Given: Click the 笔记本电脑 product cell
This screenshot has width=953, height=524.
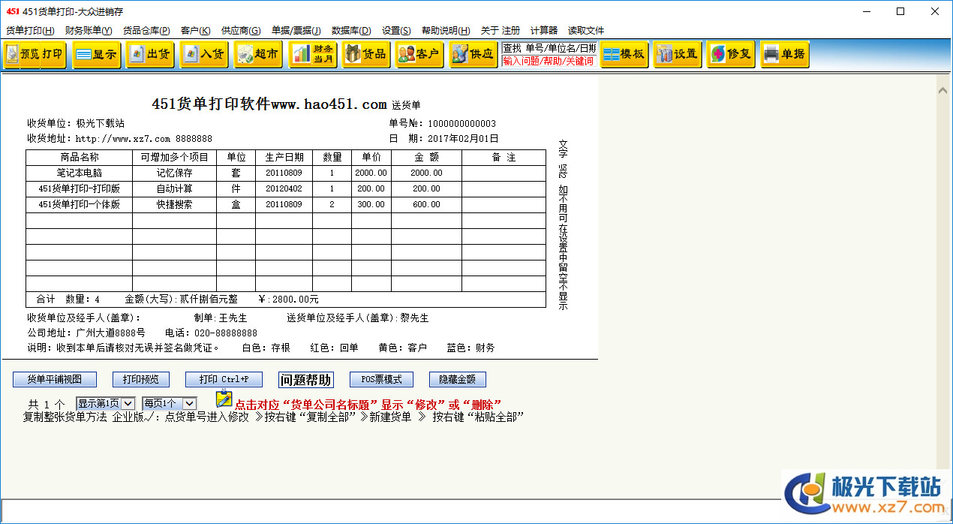Looking at the screenshot, I should tap(79, 173).
